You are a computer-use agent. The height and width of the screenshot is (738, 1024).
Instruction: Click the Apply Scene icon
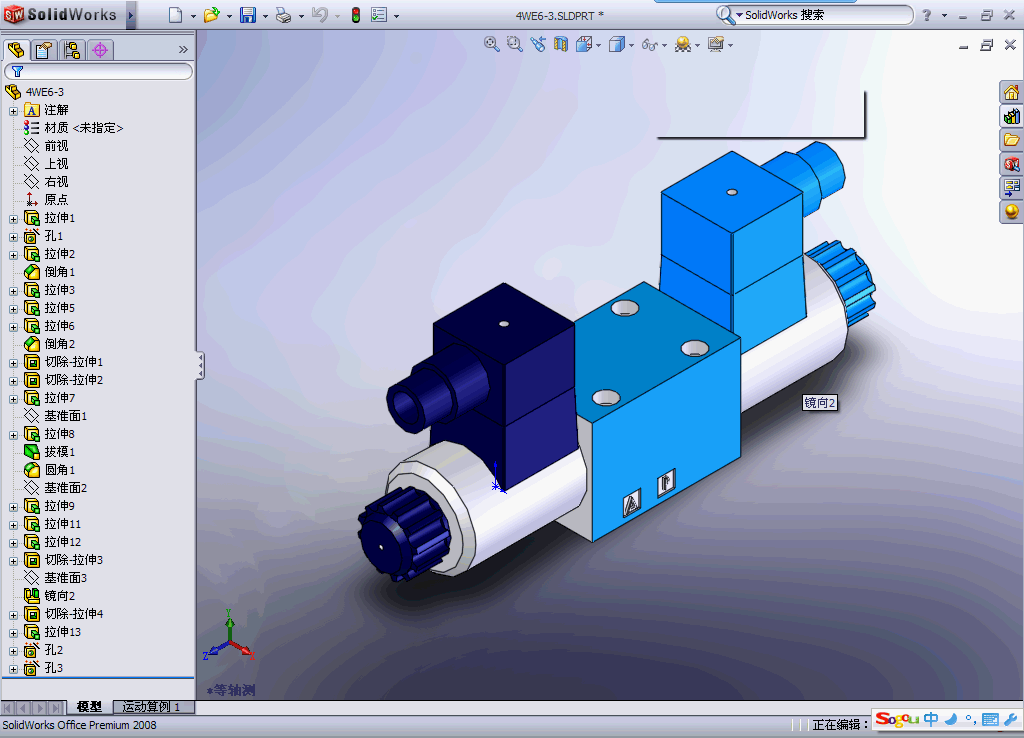[x=682, y=44]
